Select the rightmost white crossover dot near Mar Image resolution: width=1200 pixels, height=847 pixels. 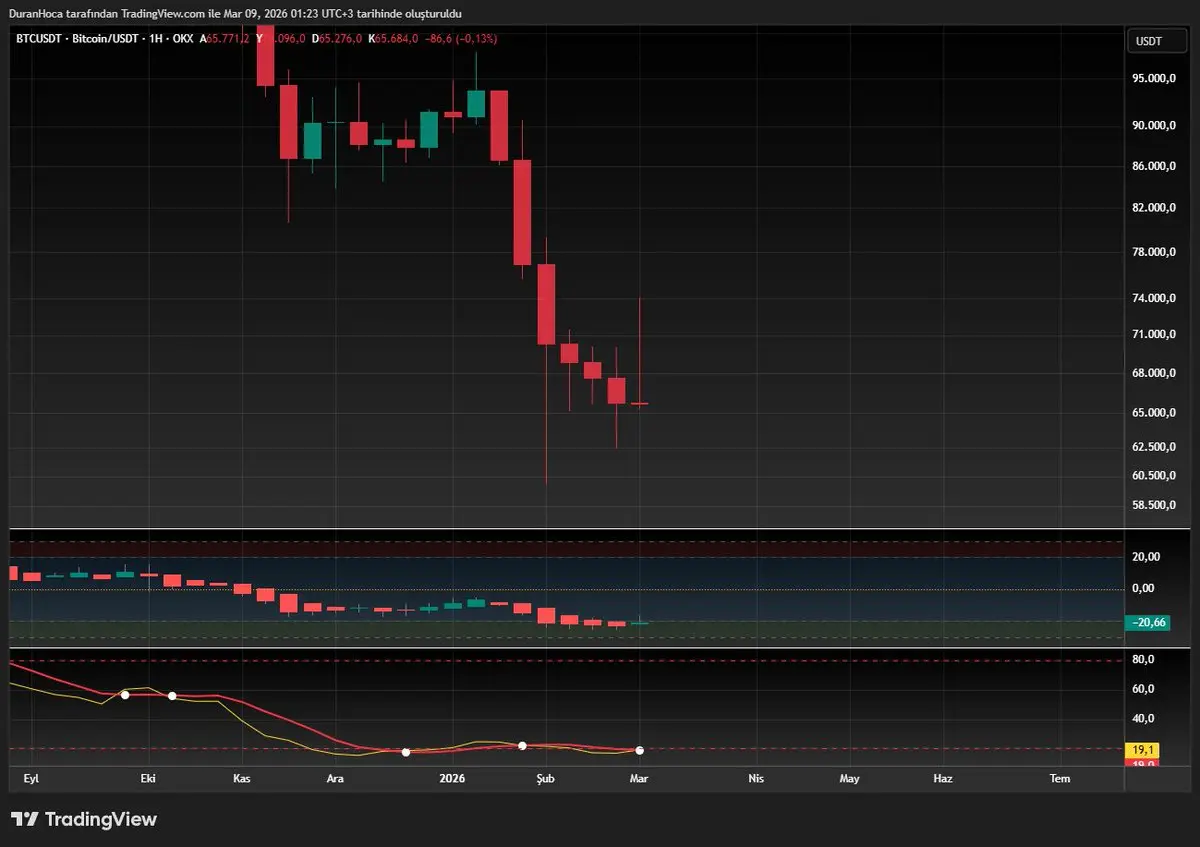(639, 750)
